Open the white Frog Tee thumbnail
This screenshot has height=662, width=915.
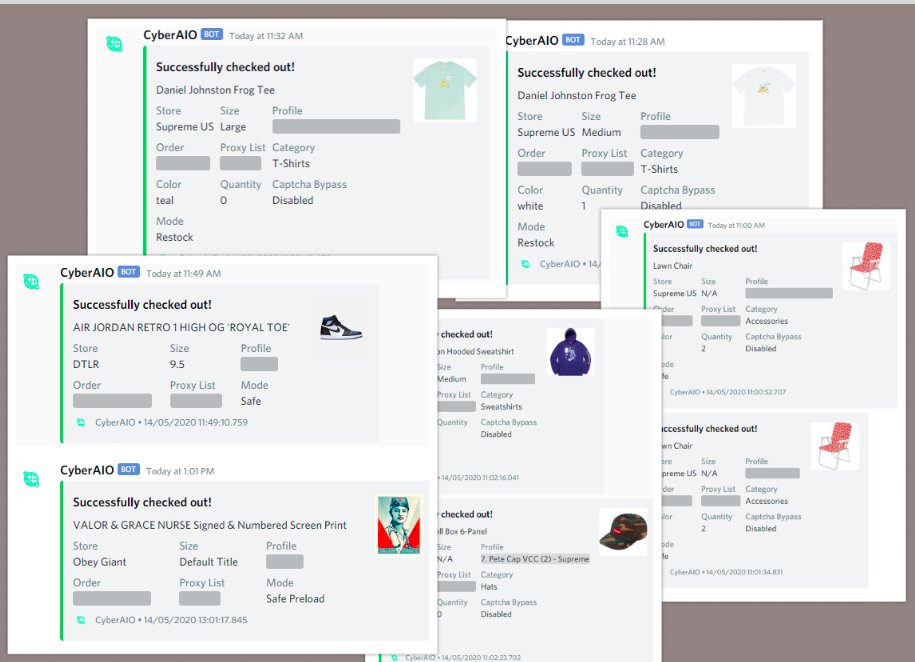pos(763,96)
